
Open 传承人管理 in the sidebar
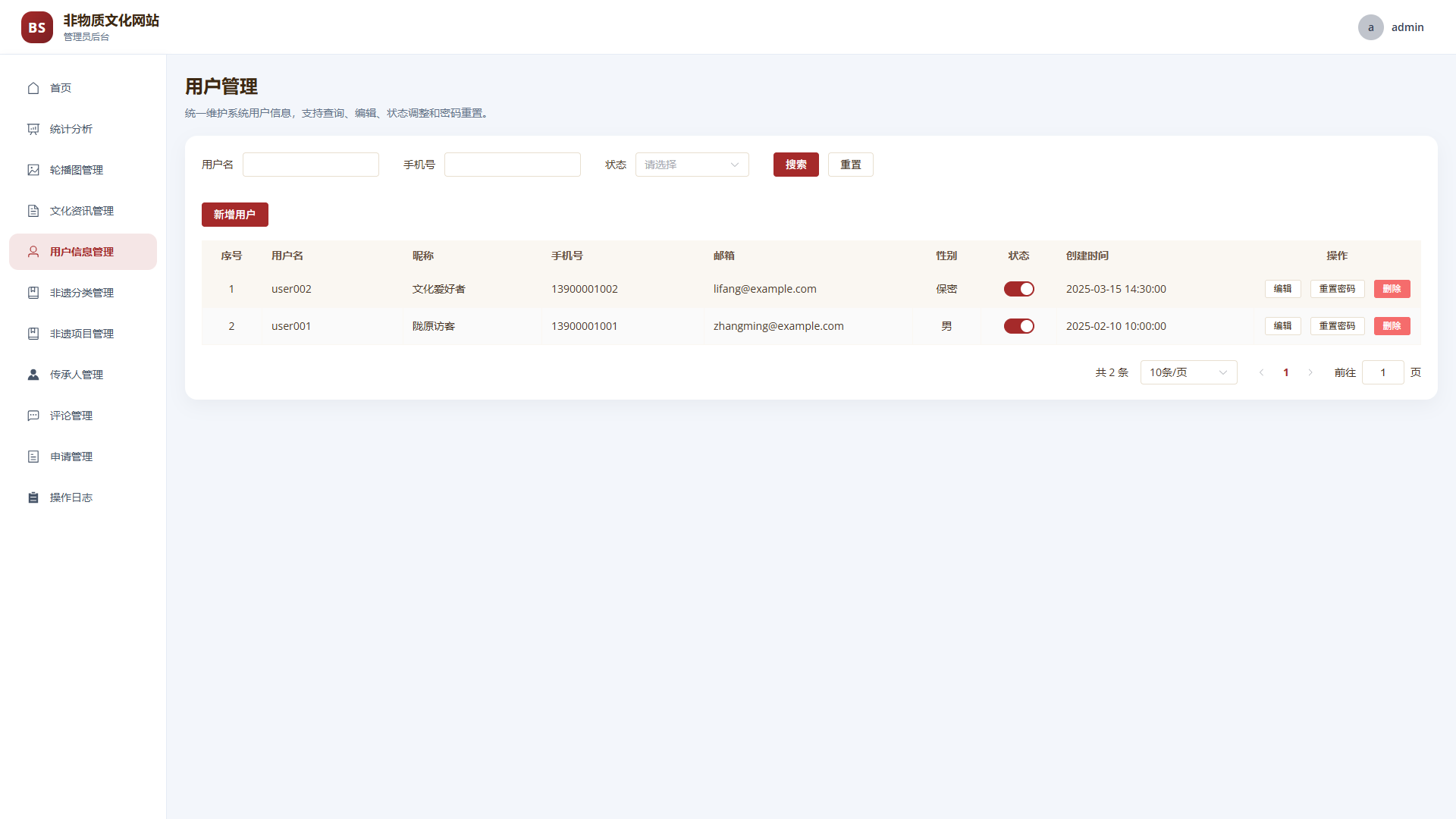[x=83, y=375]
